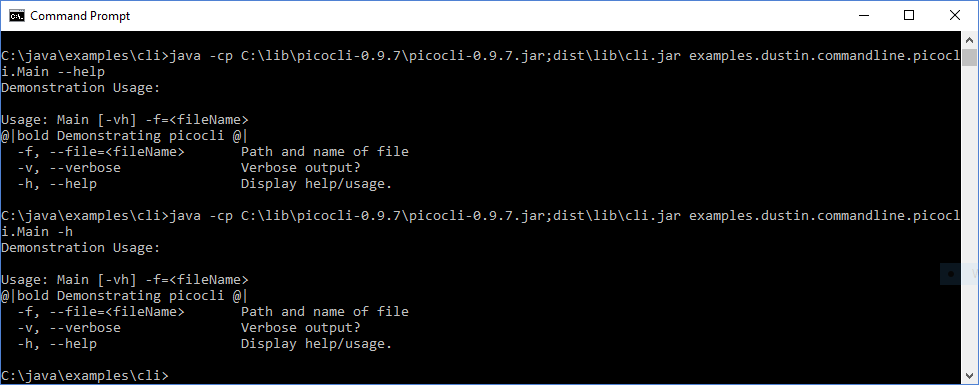979x385 pixels.
Task: Click "-f, --file=<fileName>" in the first help output
Action: pyautogui.click(x=101, y=152)
